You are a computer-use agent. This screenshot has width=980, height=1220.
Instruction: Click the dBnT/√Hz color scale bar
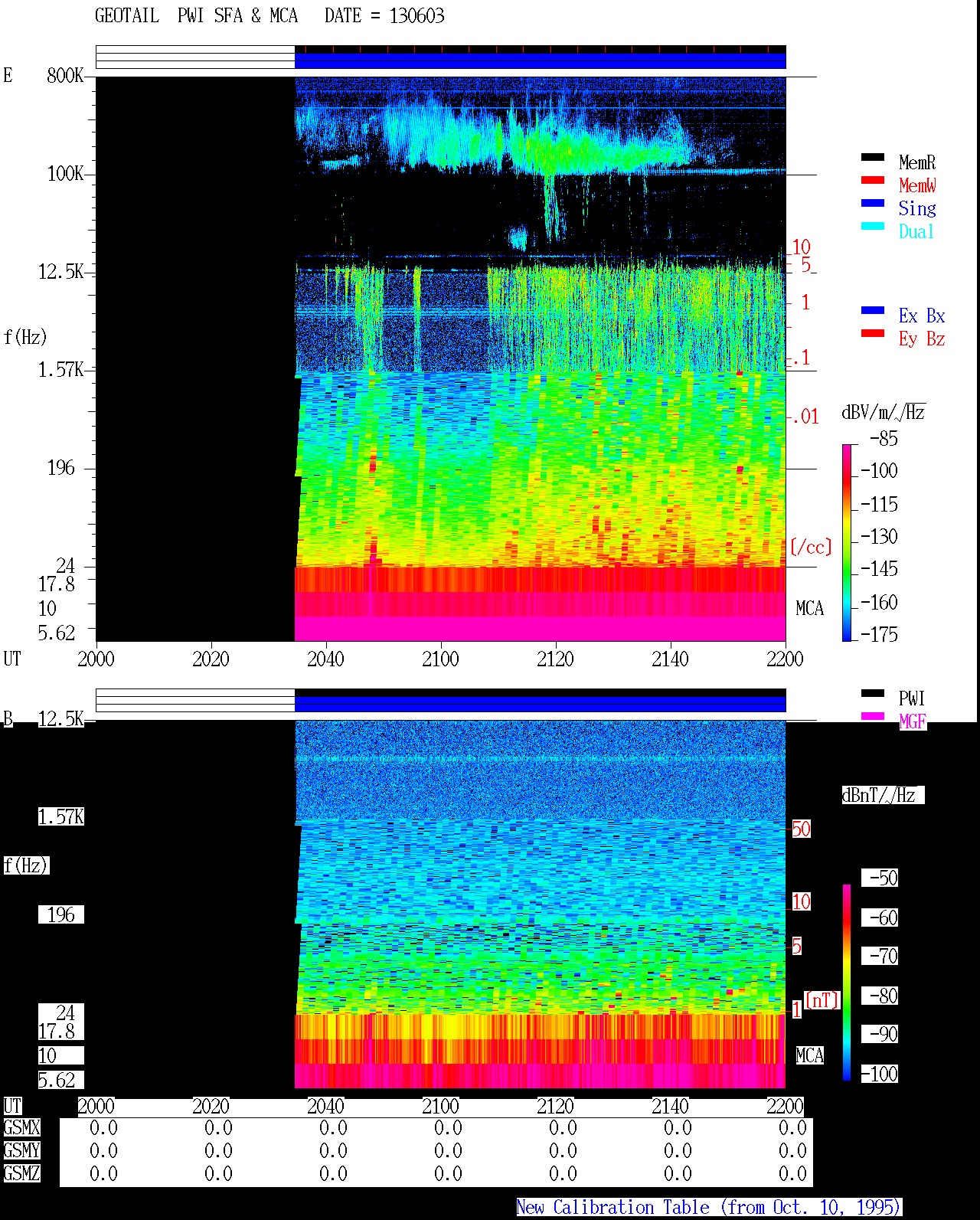click(847, 983)
